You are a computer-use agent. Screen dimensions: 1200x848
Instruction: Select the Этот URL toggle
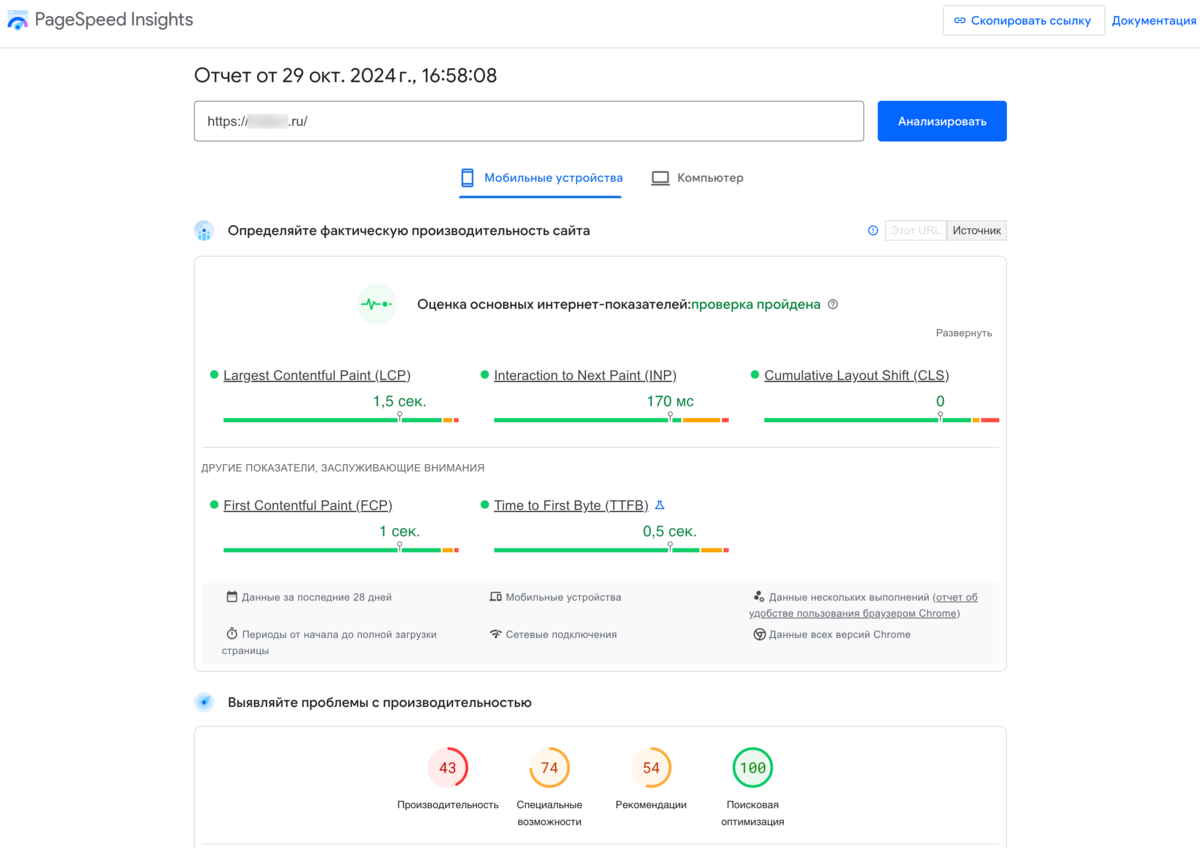coord(915,230)
